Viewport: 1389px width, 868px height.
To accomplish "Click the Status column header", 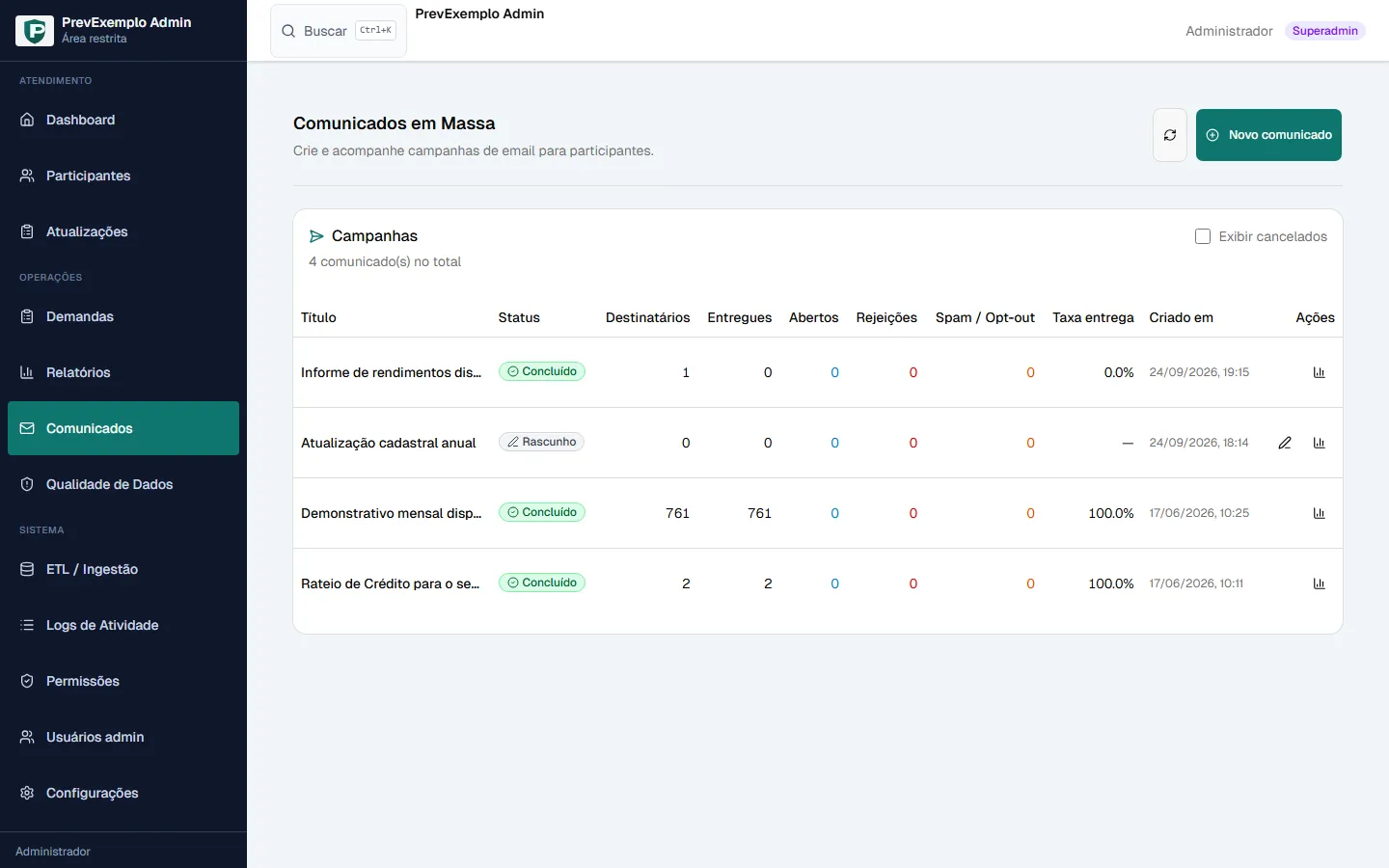I will [x=519, y=317].
